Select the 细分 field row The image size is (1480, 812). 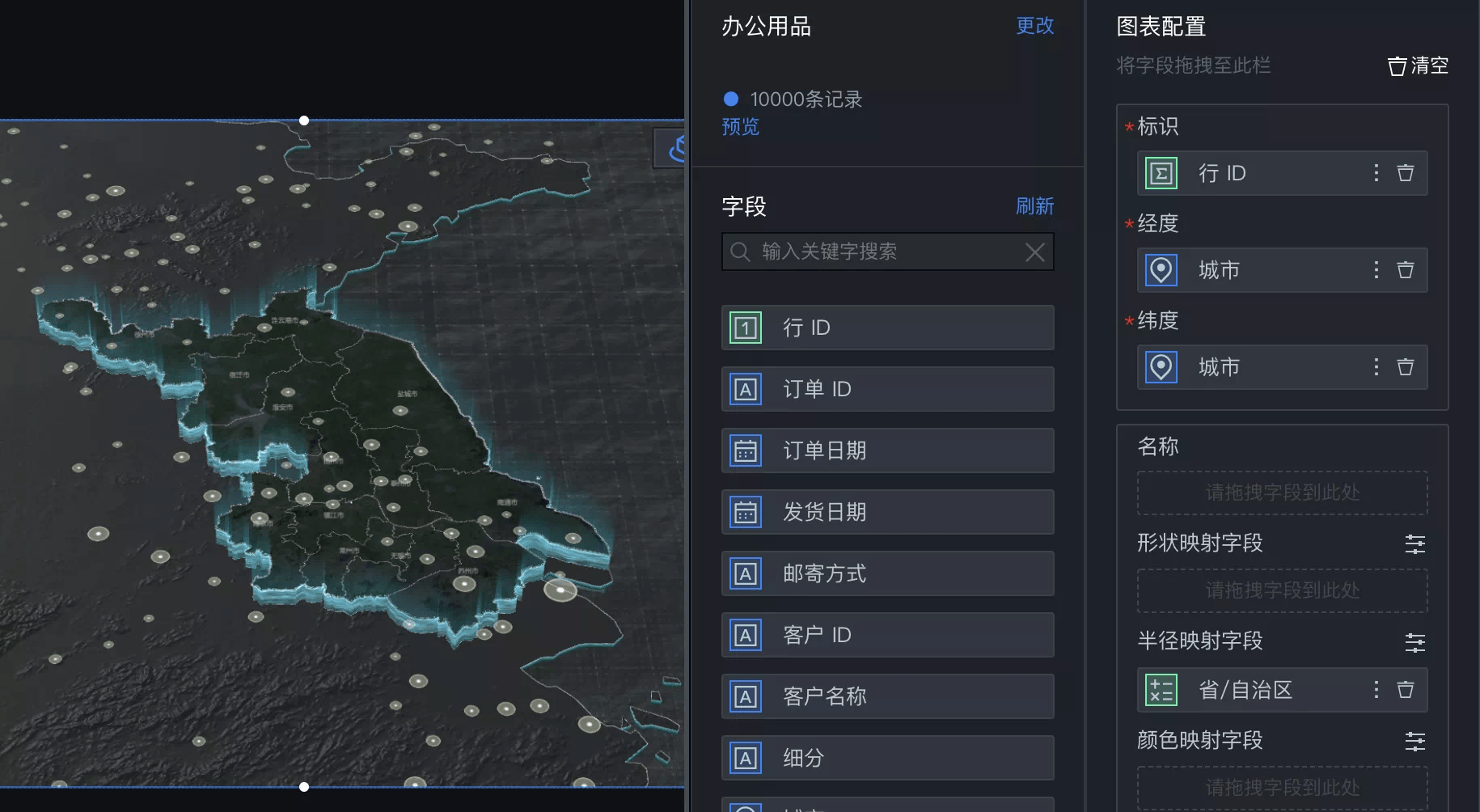[x=887, y=758]
